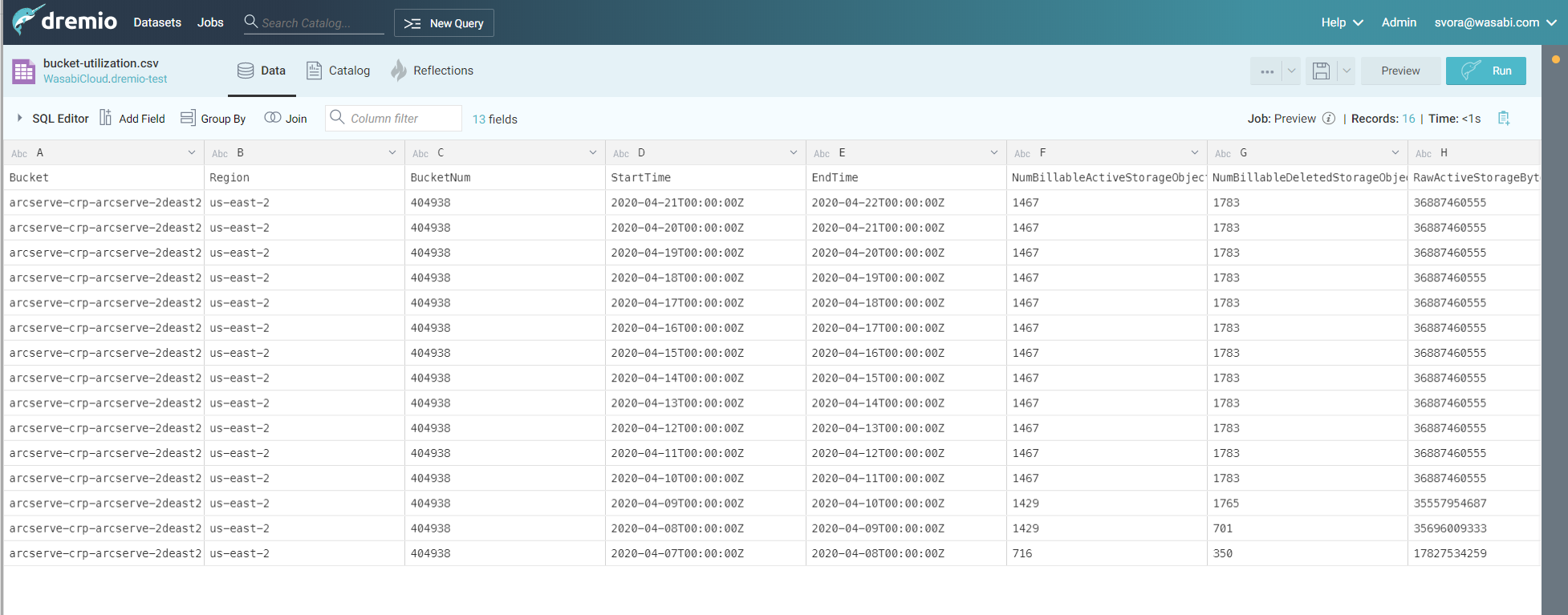Click the Run button

(1486, 71)
